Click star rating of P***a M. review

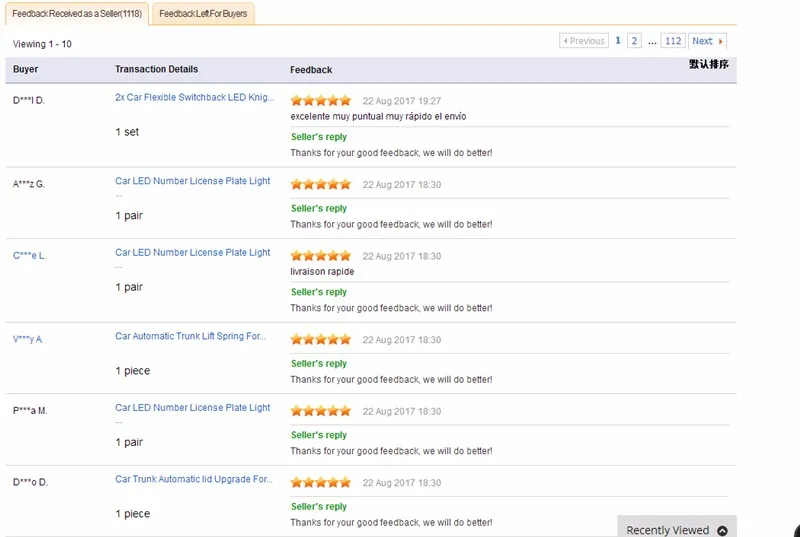(321, 411)
